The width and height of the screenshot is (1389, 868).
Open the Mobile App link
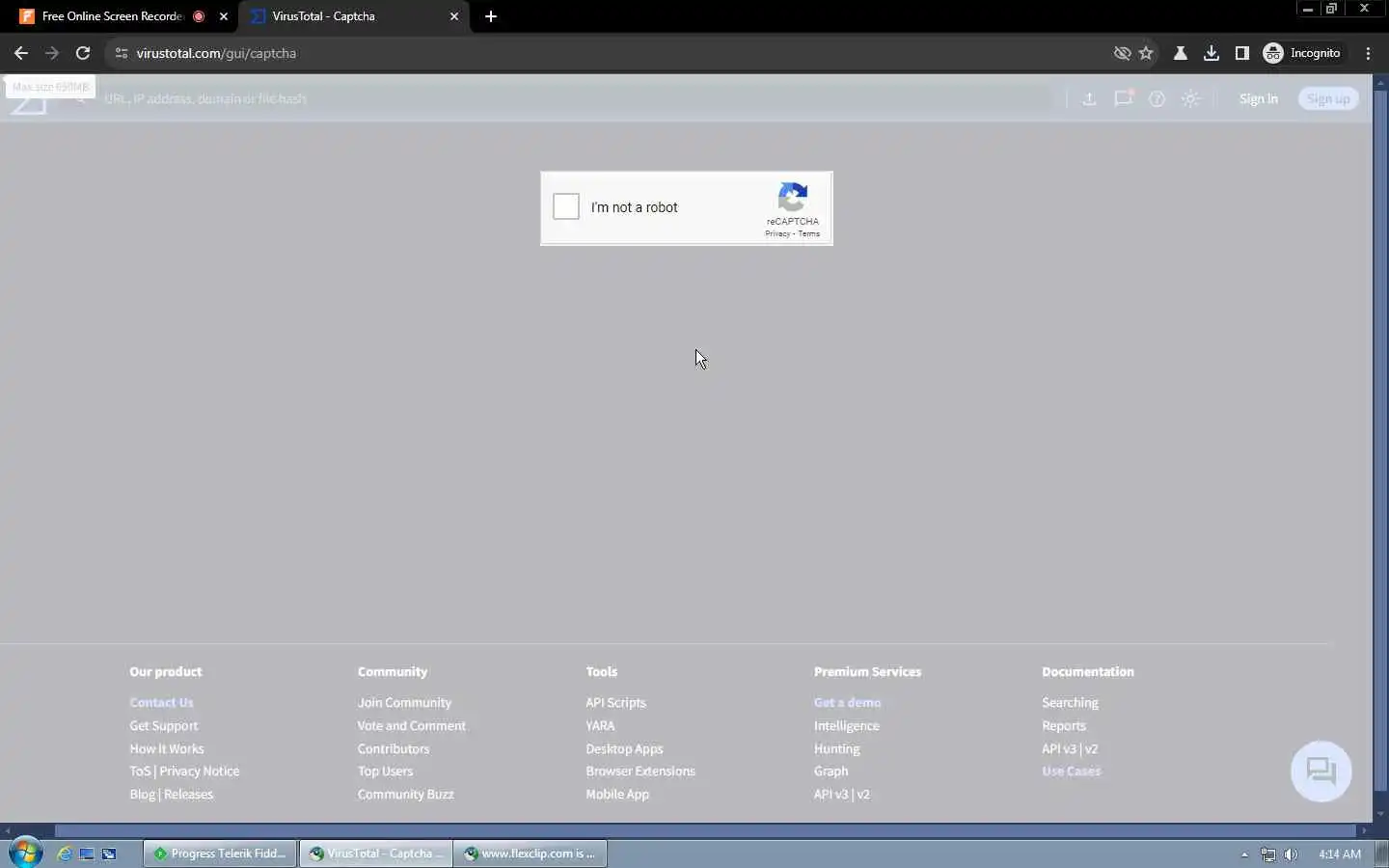tap(617, 795)
